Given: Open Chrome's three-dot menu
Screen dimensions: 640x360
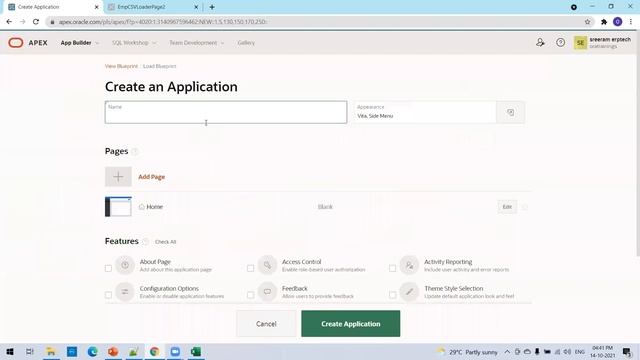Looking at the screenshot, I should point(631,22).
